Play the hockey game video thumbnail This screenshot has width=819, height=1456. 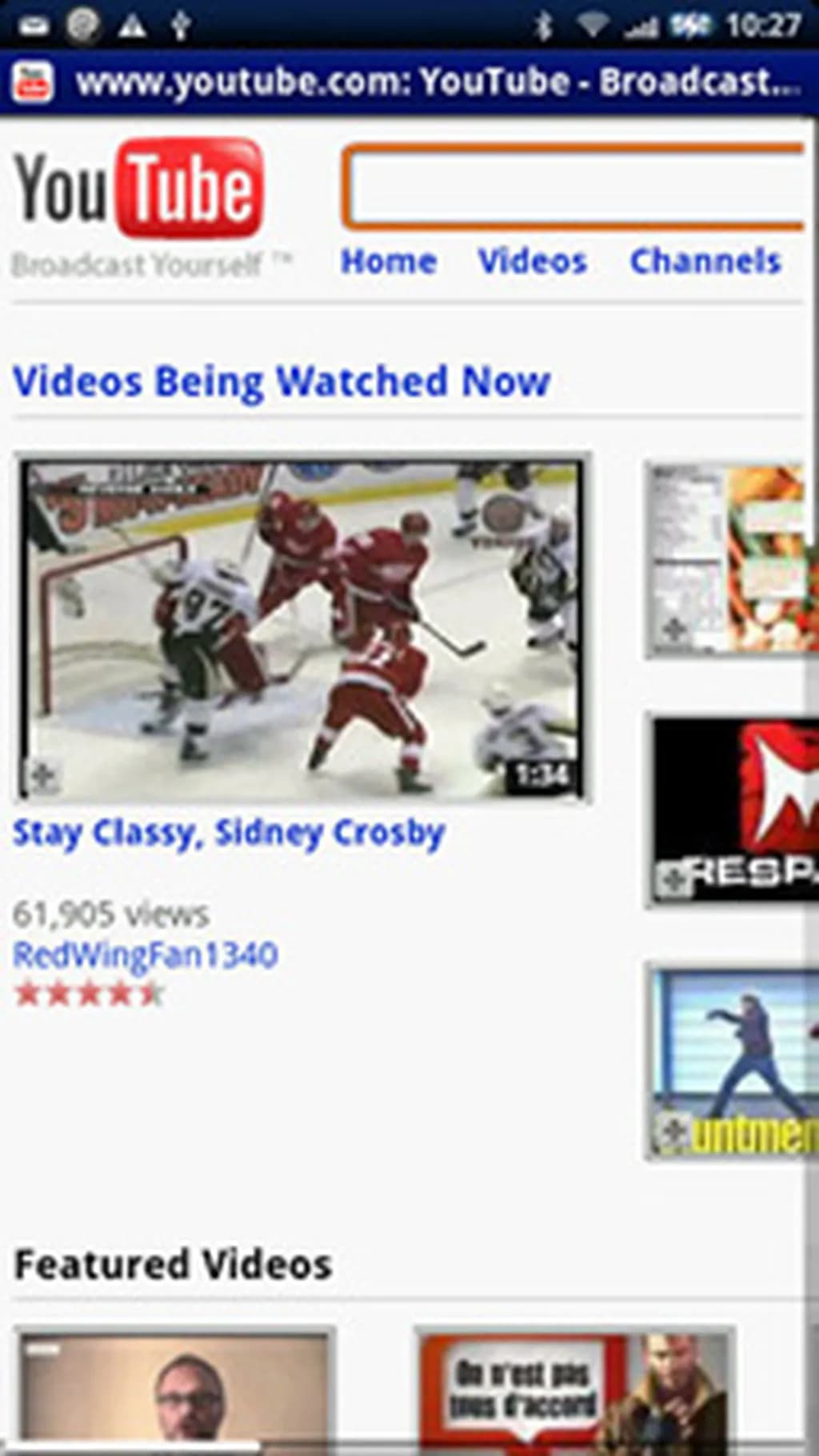[x=303, y=629]
